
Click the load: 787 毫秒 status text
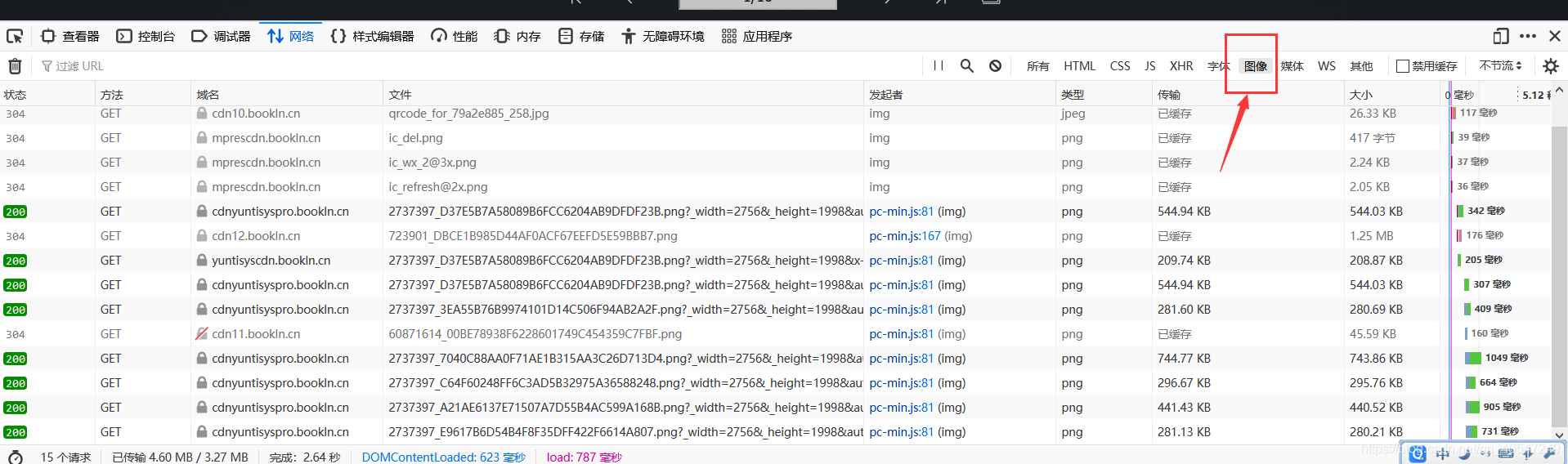tap(585, 457)
